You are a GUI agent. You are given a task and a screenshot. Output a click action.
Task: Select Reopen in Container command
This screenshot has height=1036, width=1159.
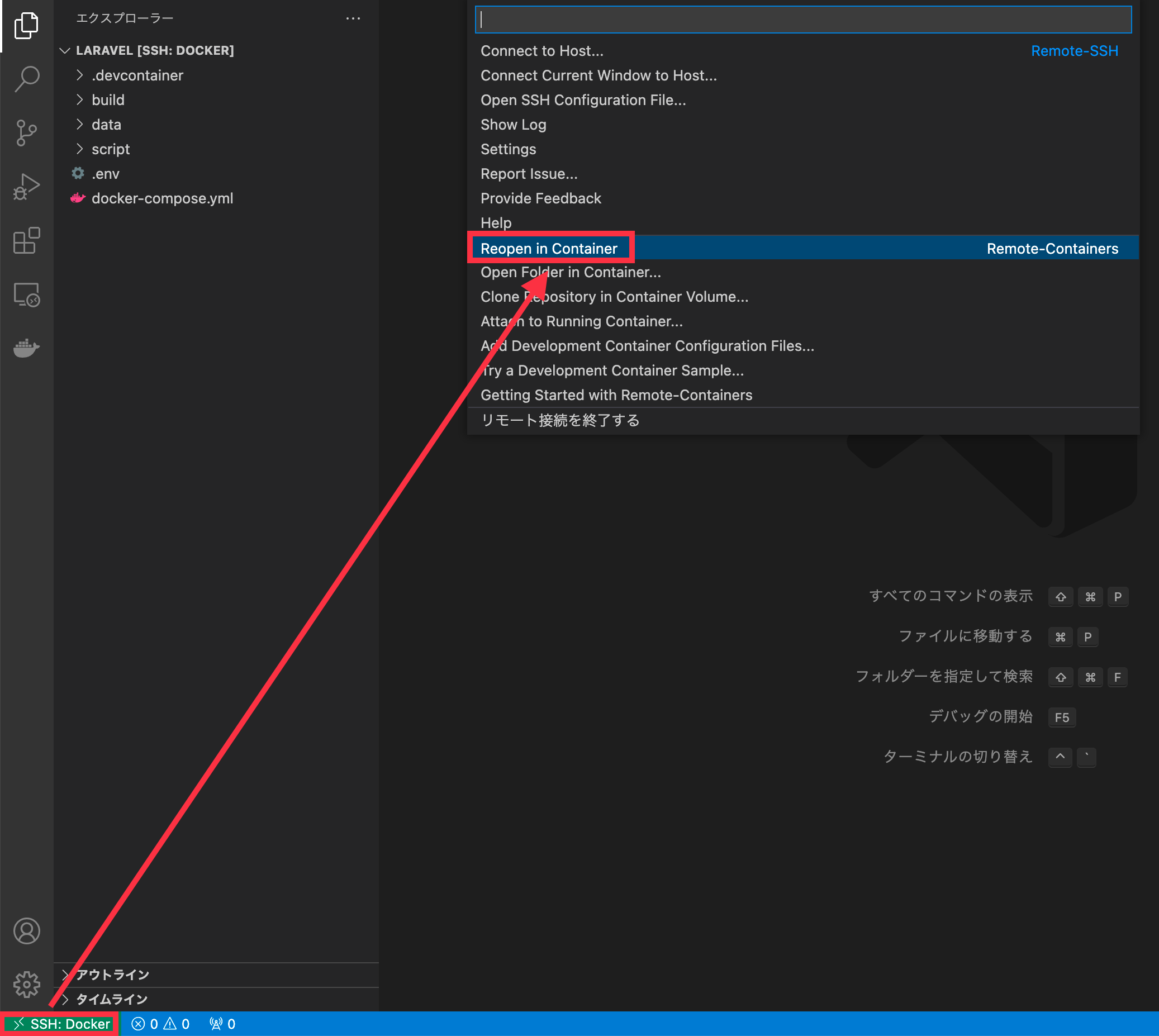pos(548,249)
